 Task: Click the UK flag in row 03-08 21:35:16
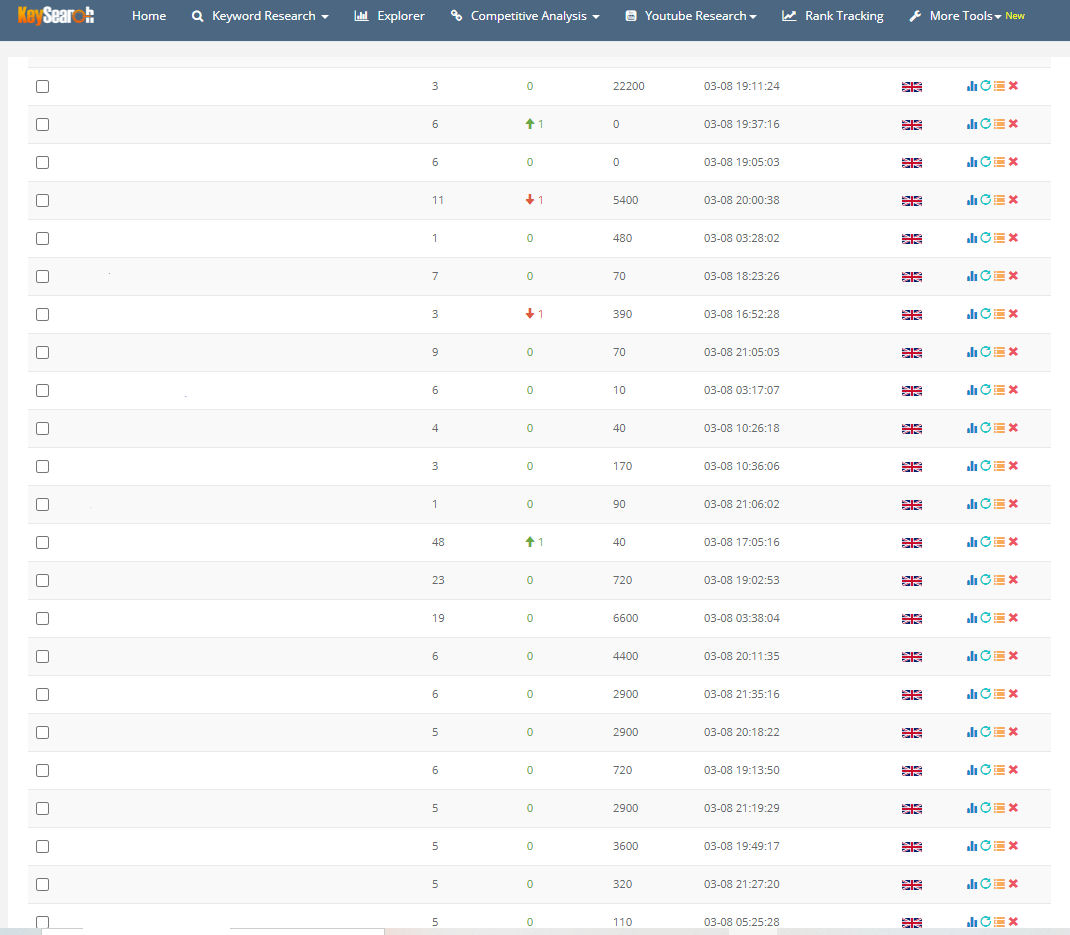point(912,695)
